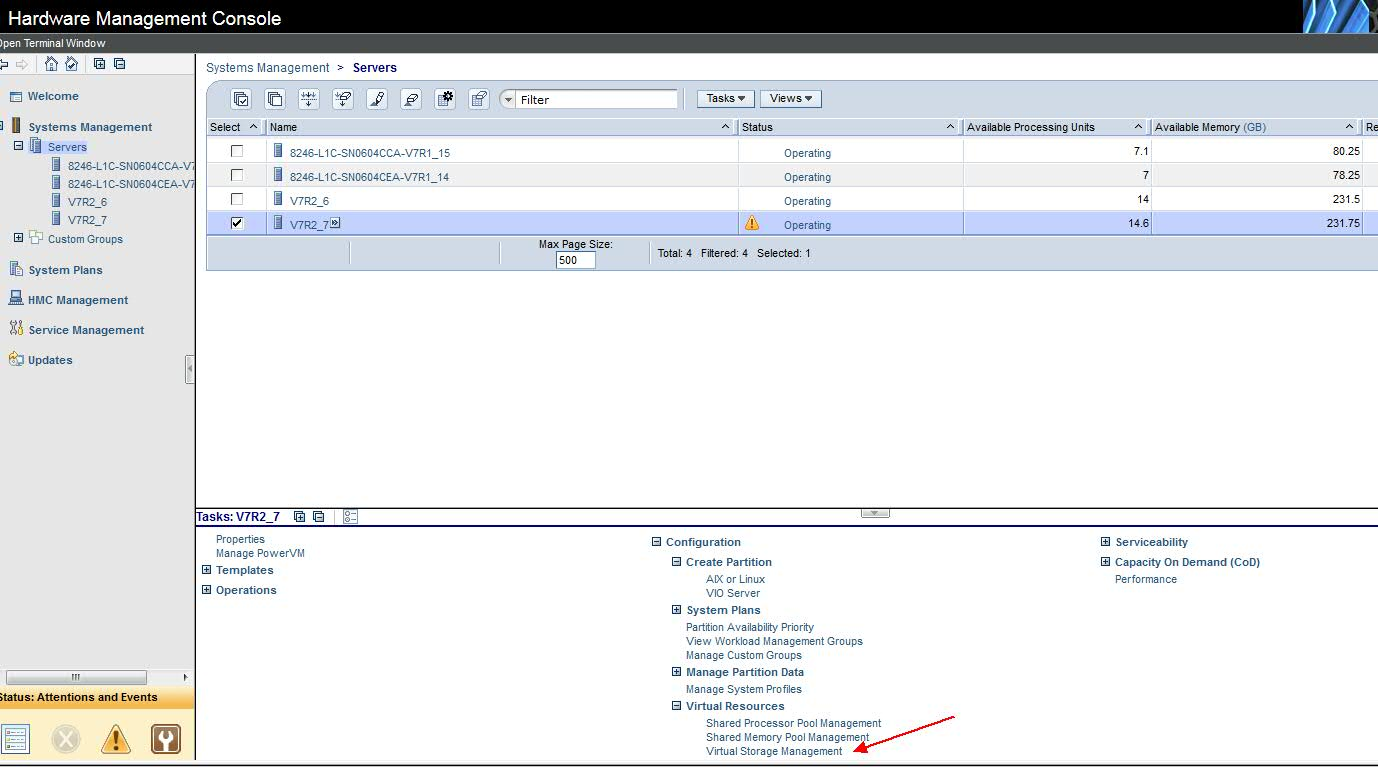Screen dimensions: 1378x767
Task: Click Expand All icon in Tasks pad header
Action: tap(299, 517)
